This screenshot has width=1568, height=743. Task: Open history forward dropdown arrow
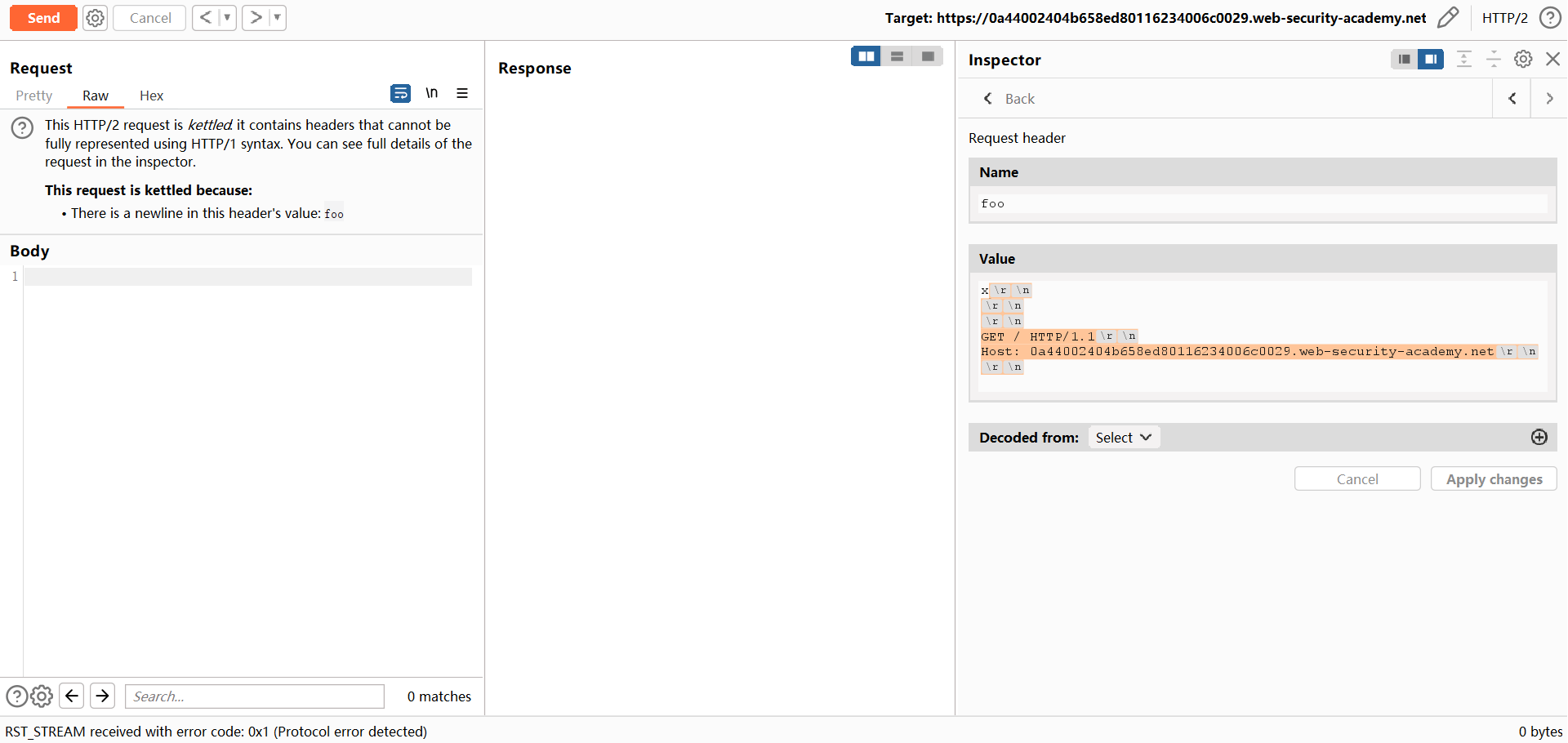[277, 18]
